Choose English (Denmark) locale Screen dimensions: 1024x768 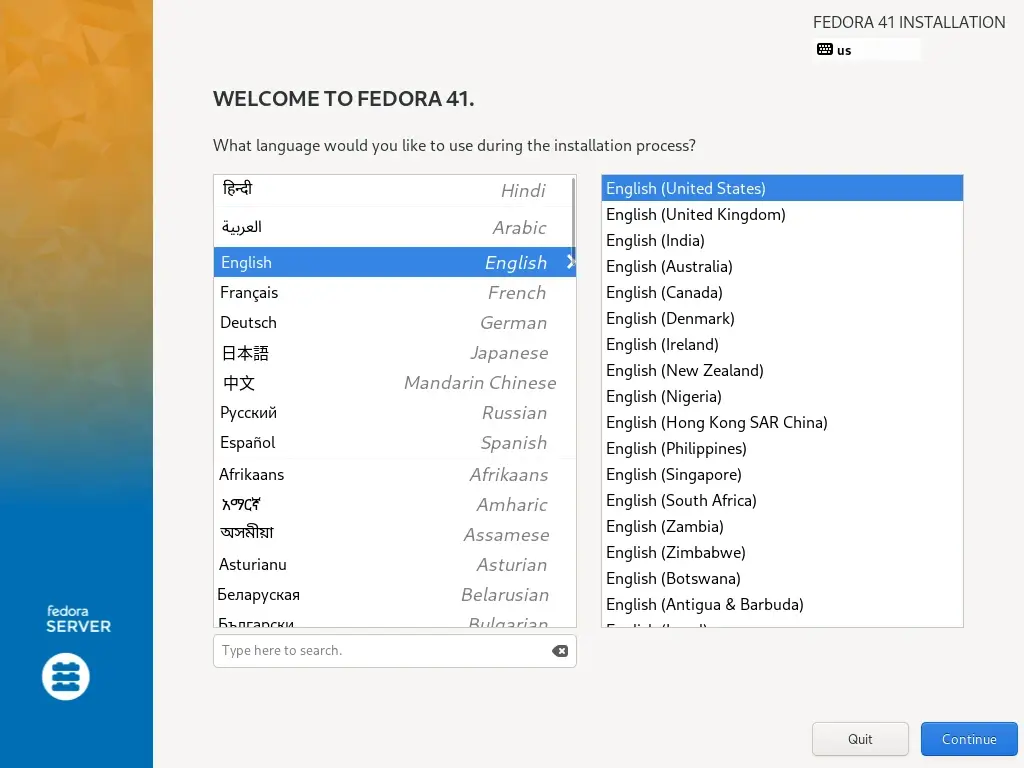[782, 319]
